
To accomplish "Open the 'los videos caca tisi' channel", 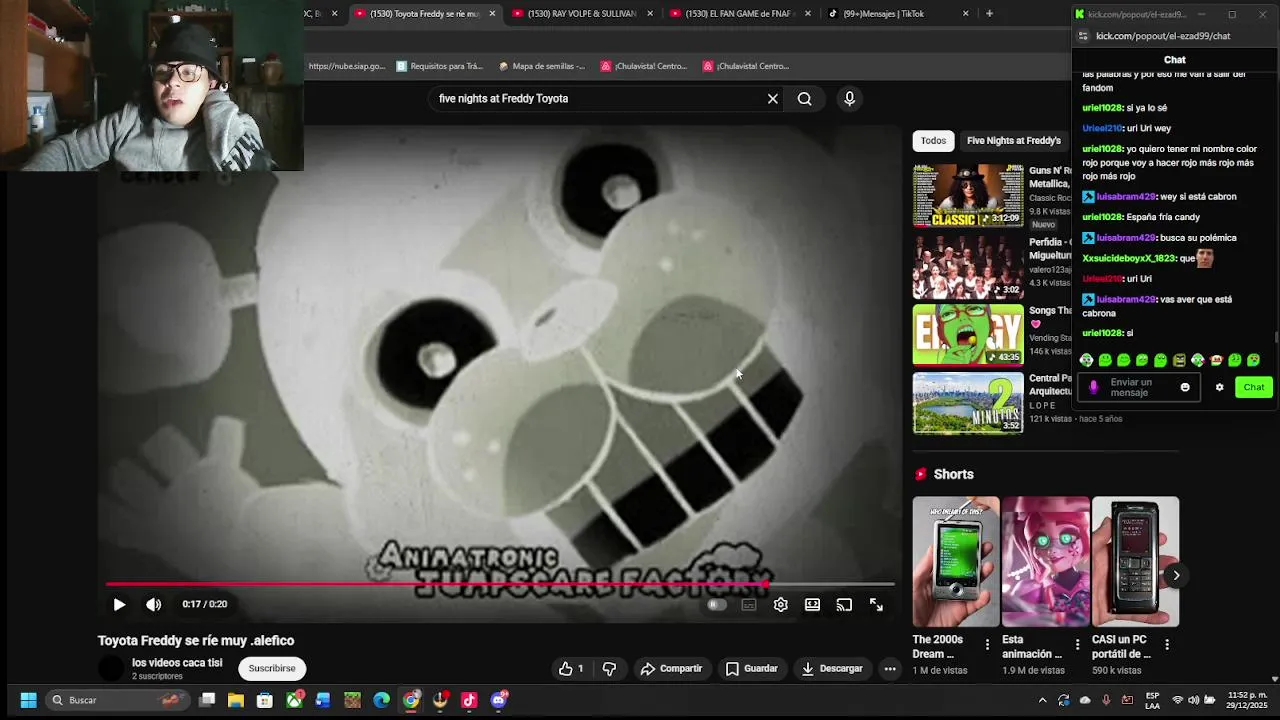I will pos(177,663).
